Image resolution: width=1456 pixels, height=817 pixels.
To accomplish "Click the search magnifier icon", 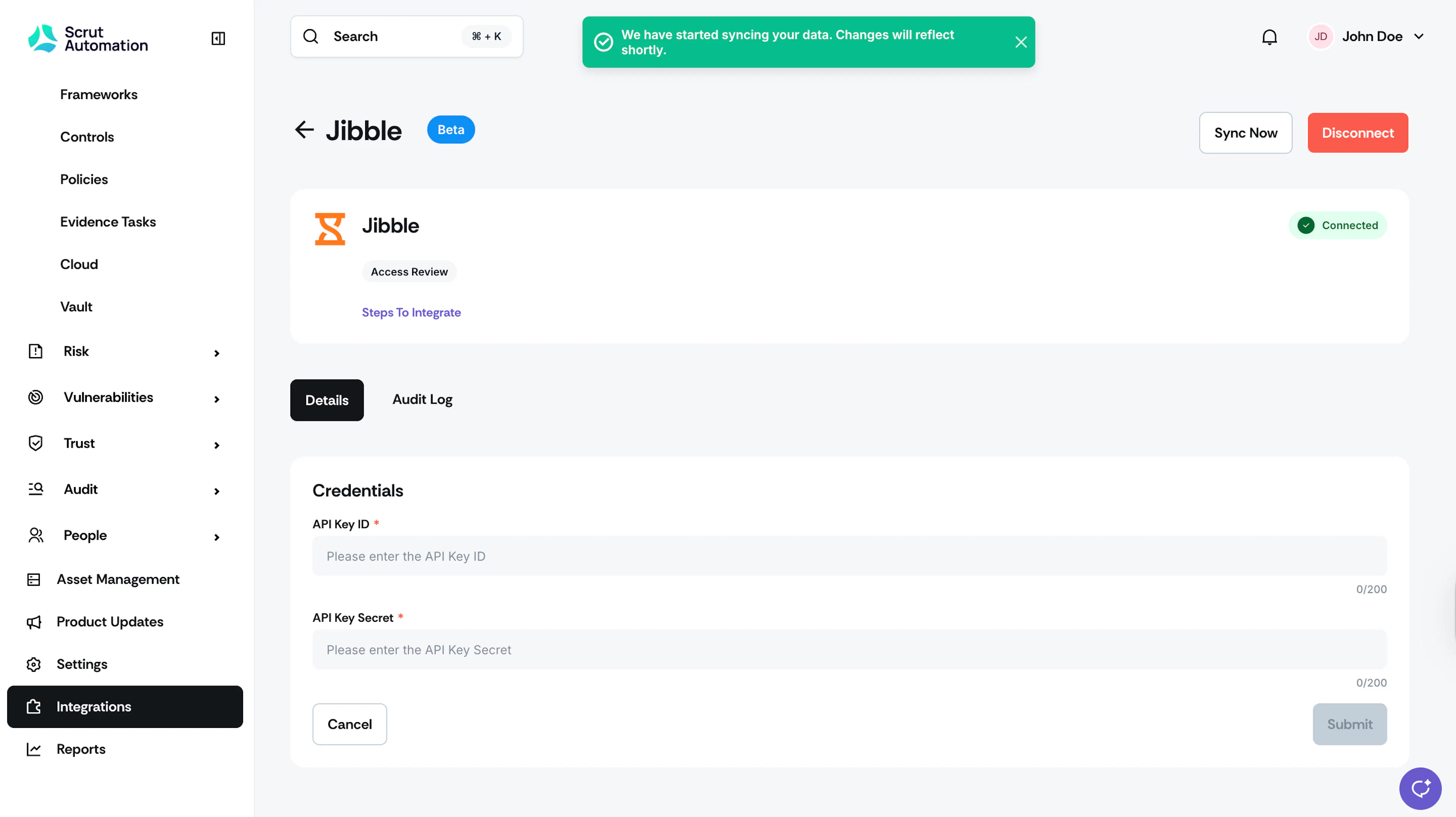I will tap(311, 37).
